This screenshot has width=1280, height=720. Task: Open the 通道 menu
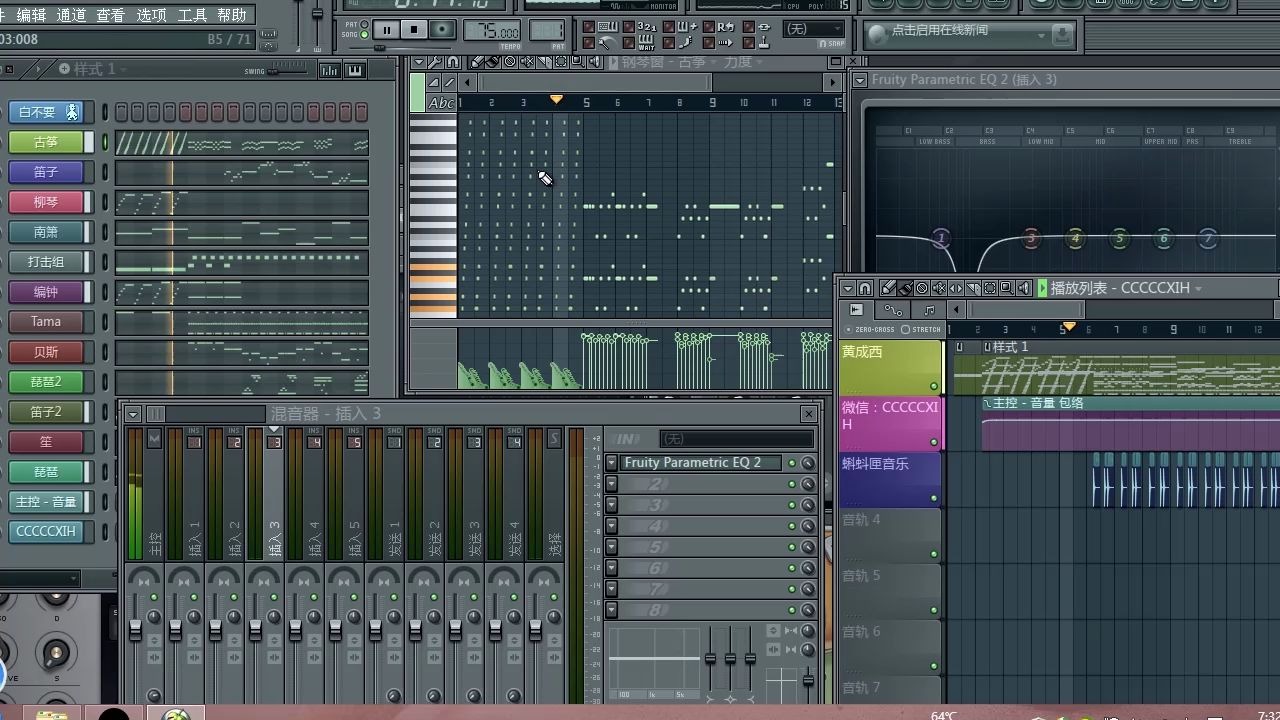tap(71, 15)
